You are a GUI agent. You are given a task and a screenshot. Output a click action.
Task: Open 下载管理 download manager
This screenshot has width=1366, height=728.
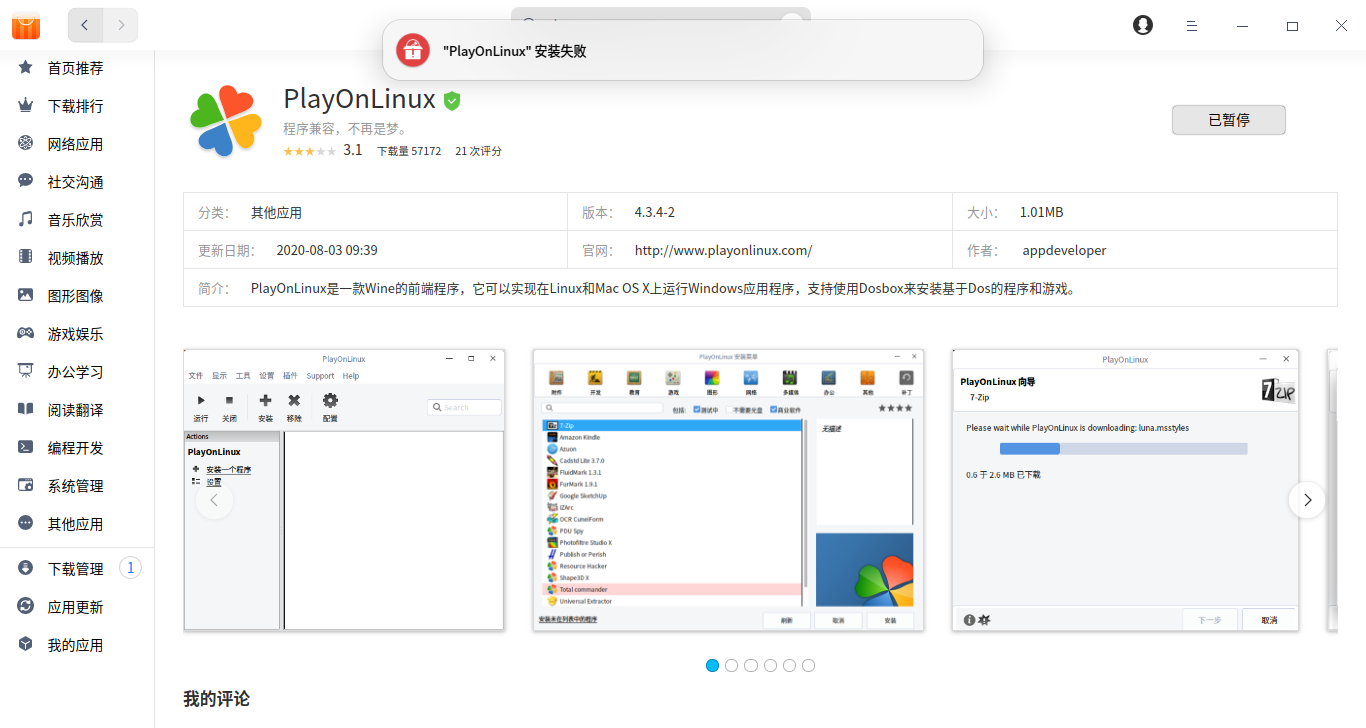point(77,569)
